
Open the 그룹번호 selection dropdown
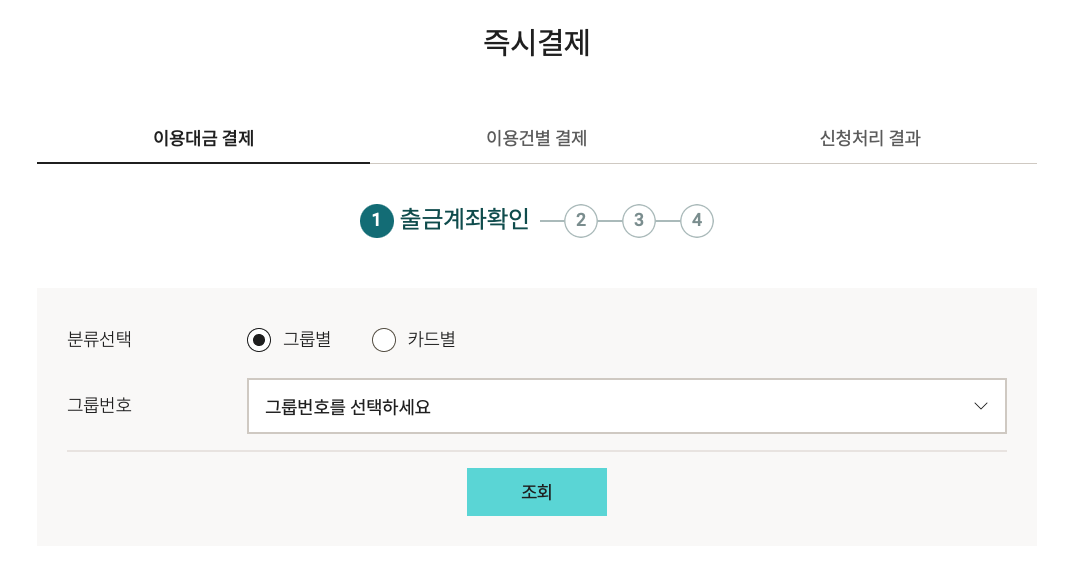tap(626, 406)
